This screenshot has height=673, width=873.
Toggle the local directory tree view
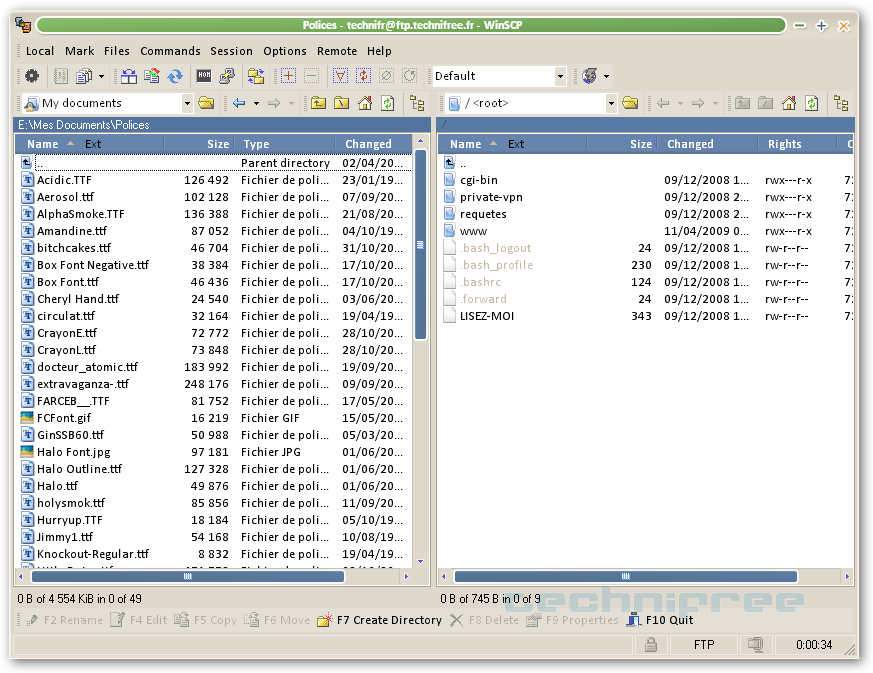tap(417, 103)
